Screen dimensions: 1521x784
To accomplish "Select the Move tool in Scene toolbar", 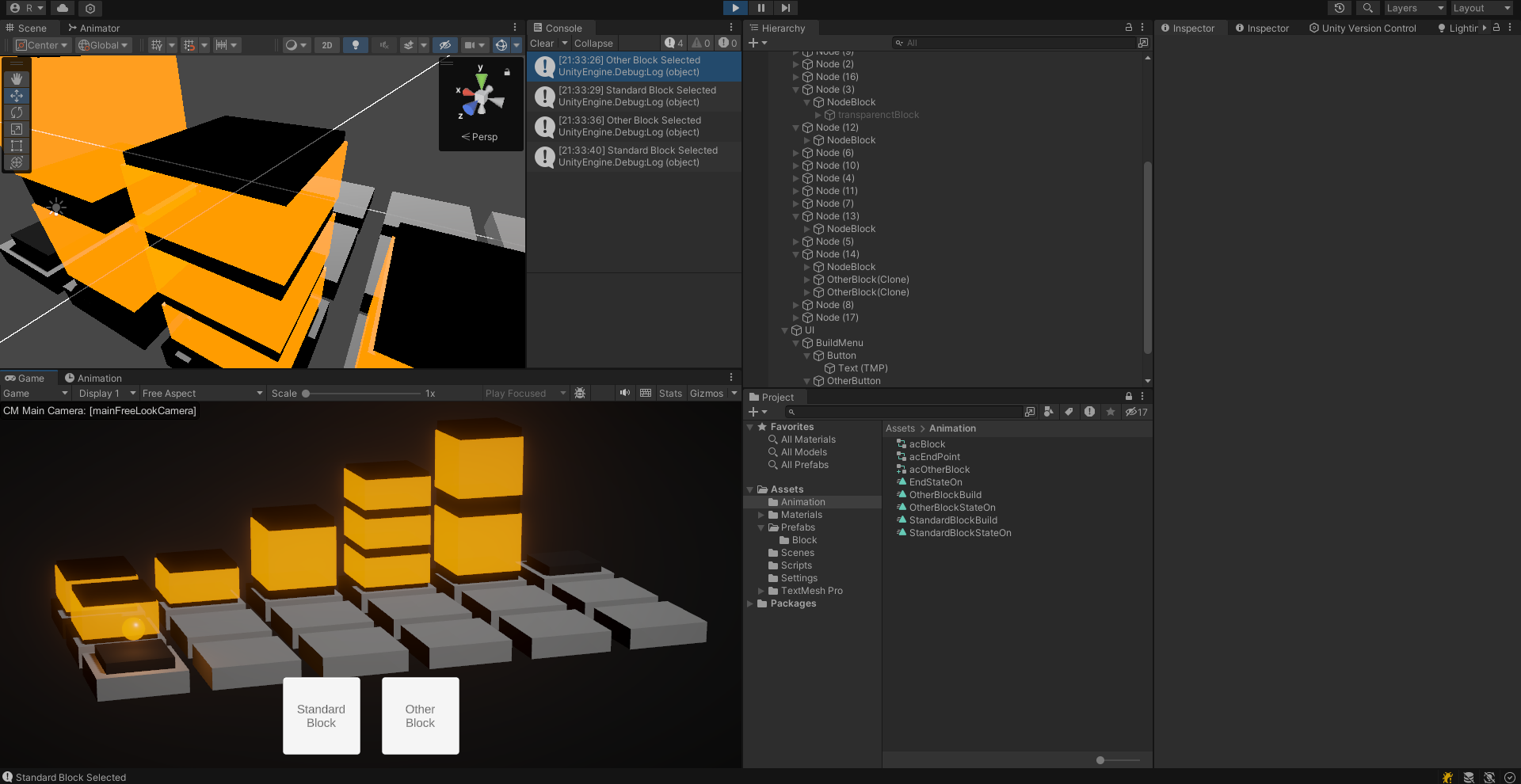I will click(x=17, y=96).
